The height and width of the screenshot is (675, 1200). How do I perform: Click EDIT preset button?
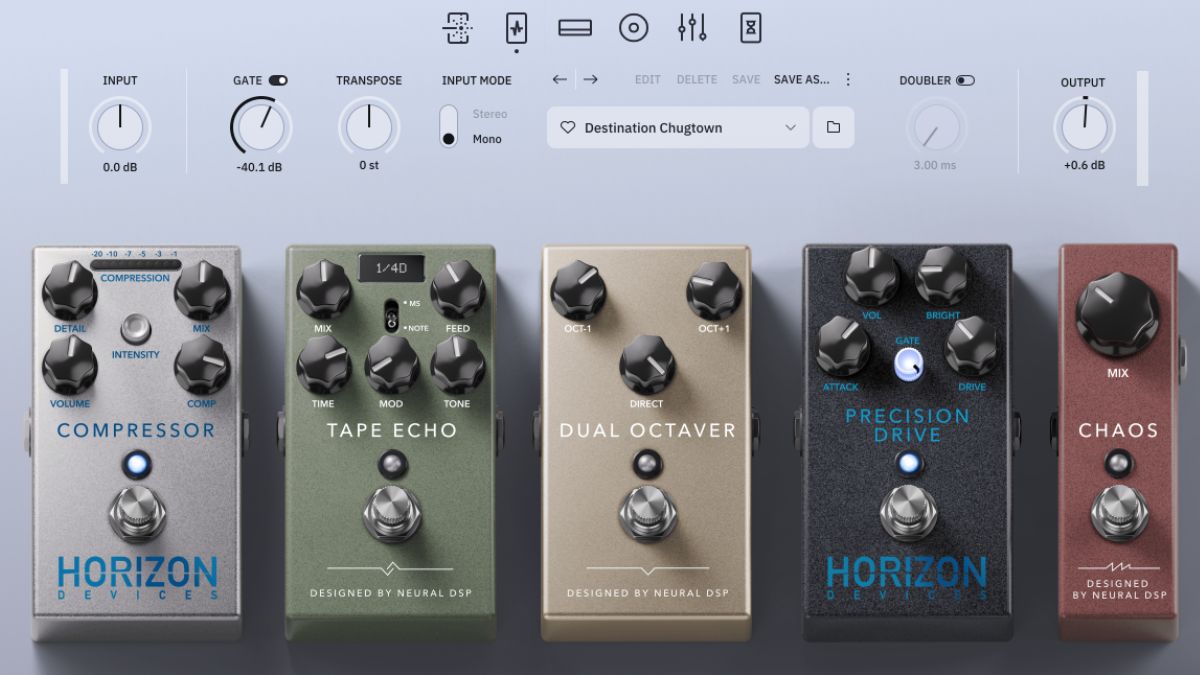pos(648,80)
